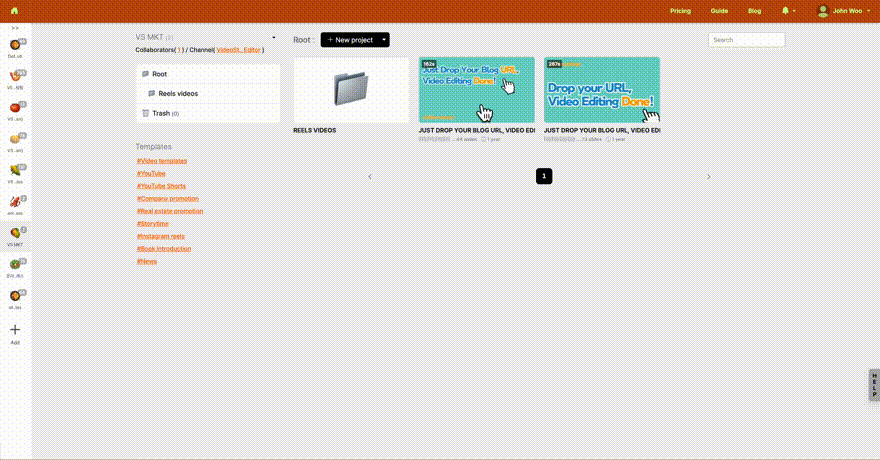Click the Search input field
The width and height of the screenshot is (880, 460).
pos(746,40)
